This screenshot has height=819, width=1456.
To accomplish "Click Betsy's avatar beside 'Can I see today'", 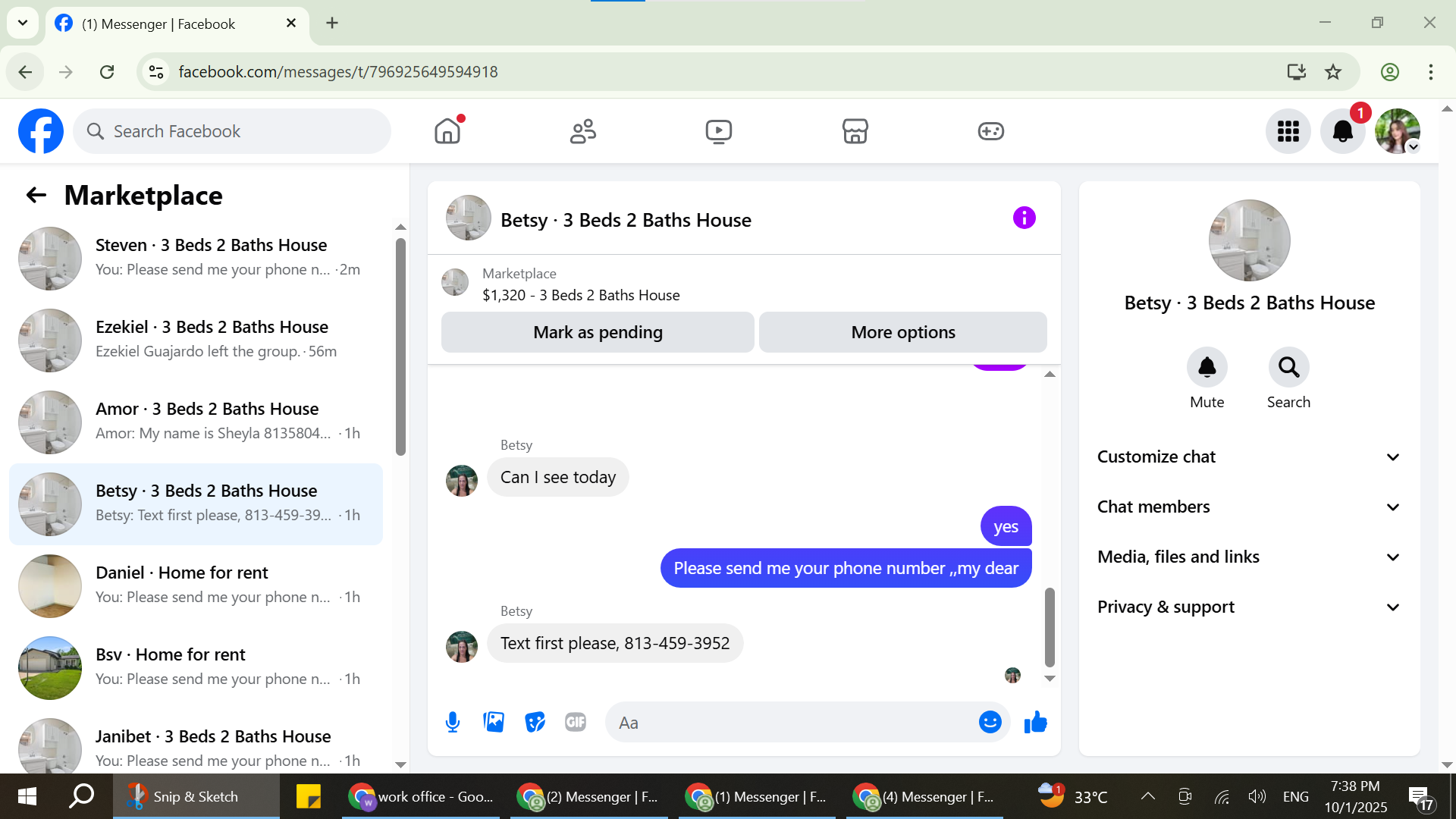I will point(462,481).
